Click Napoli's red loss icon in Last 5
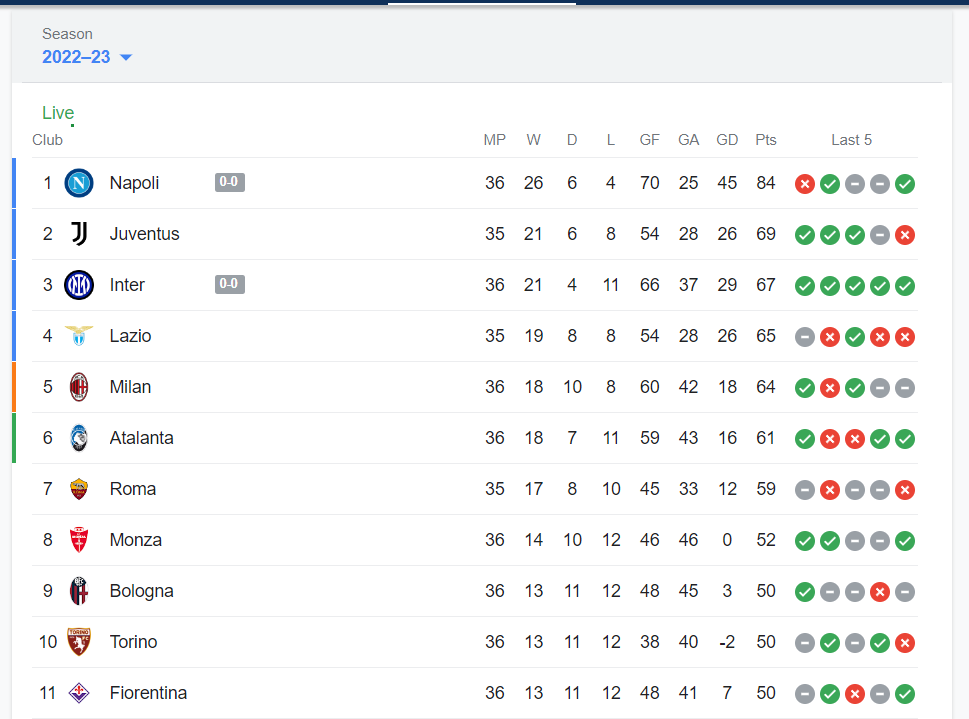969x719 pixels. click(x=804, y=184)
